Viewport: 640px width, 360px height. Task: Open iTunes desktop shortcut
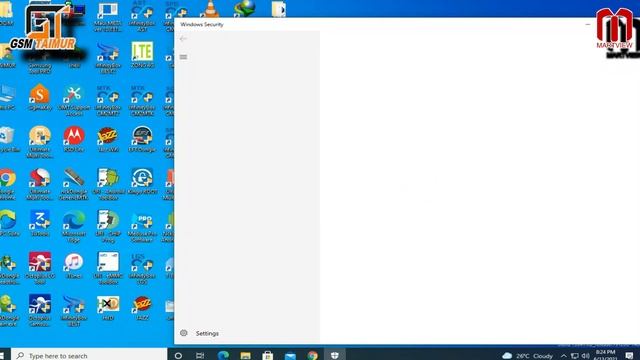[x=74, y=266]
